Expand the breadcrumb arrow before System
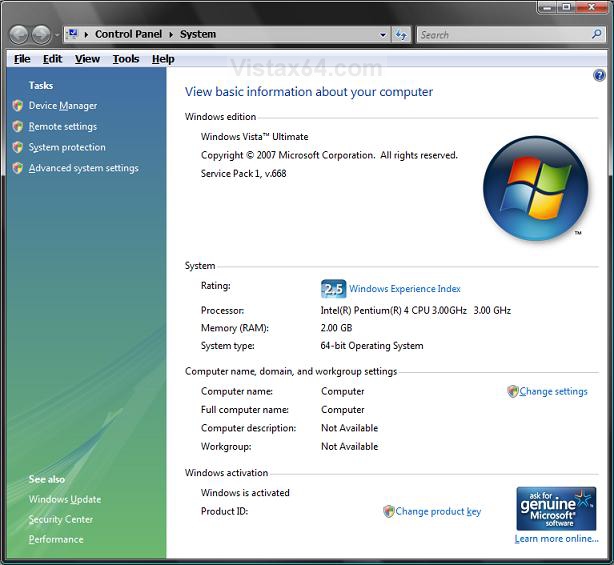614x565 pixels. (171, 34)
